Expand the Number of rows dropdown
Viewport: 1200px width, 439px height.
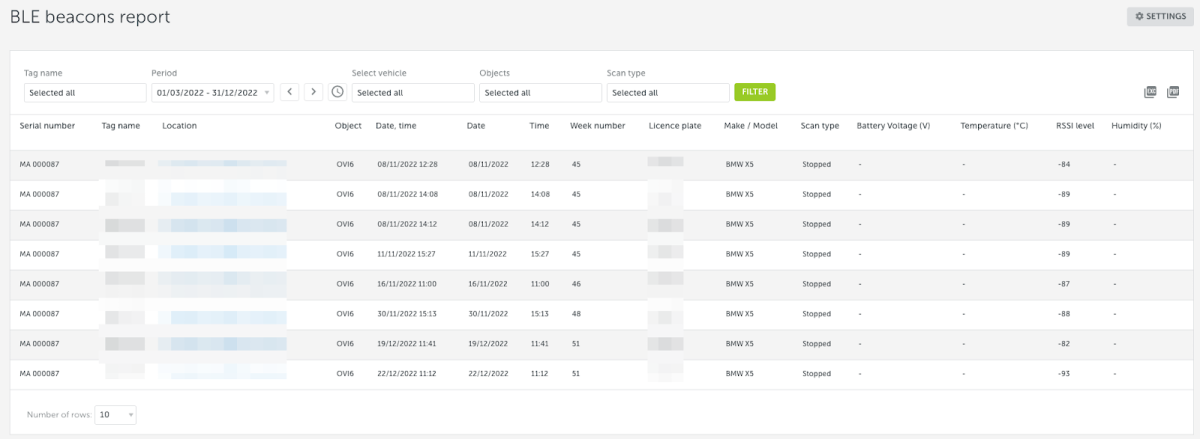coord(115,414)
